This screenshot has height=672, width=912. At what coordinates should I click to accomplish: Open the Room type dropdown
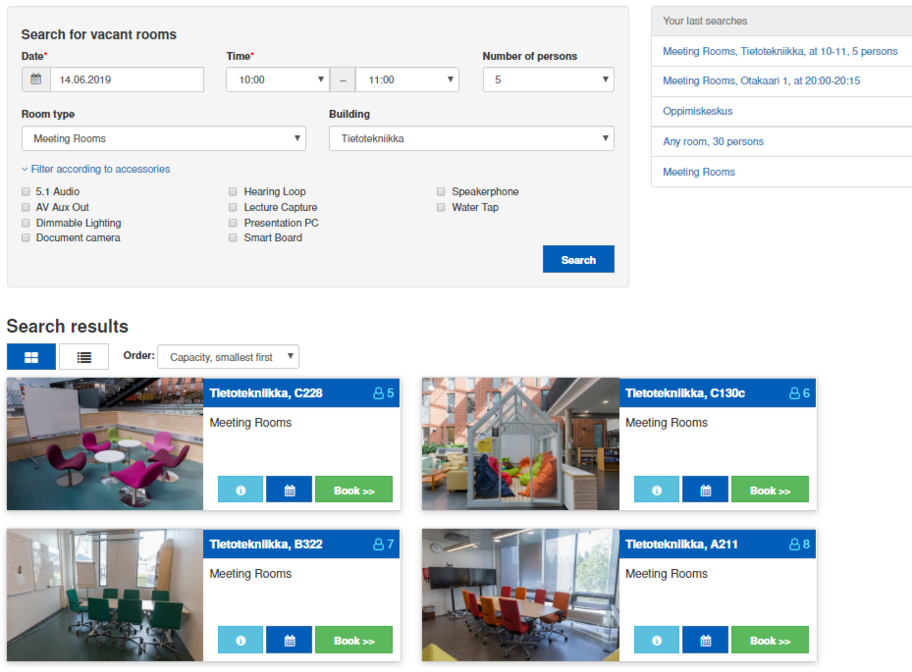pos(163,139)
